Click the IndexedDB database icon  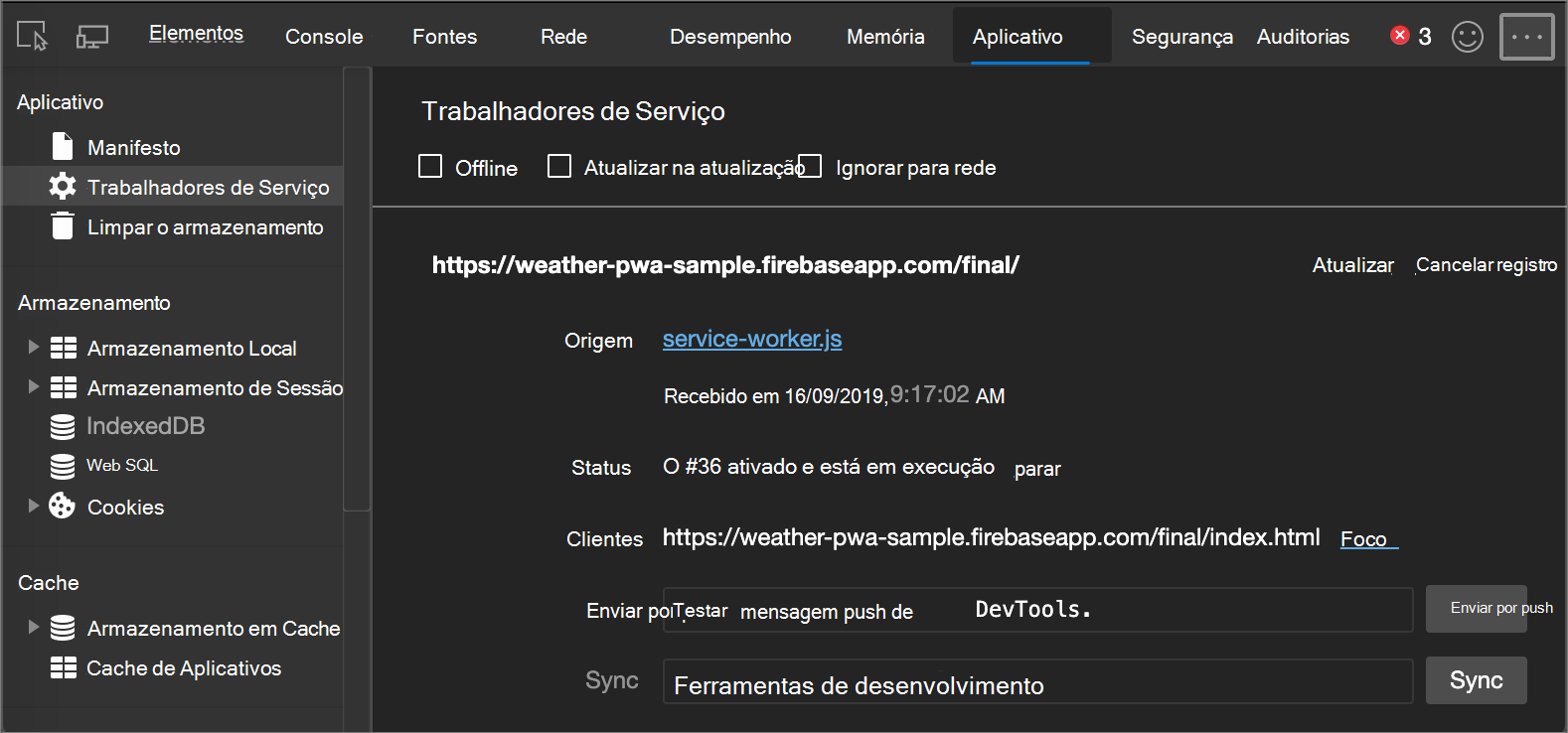pos(63,427)
